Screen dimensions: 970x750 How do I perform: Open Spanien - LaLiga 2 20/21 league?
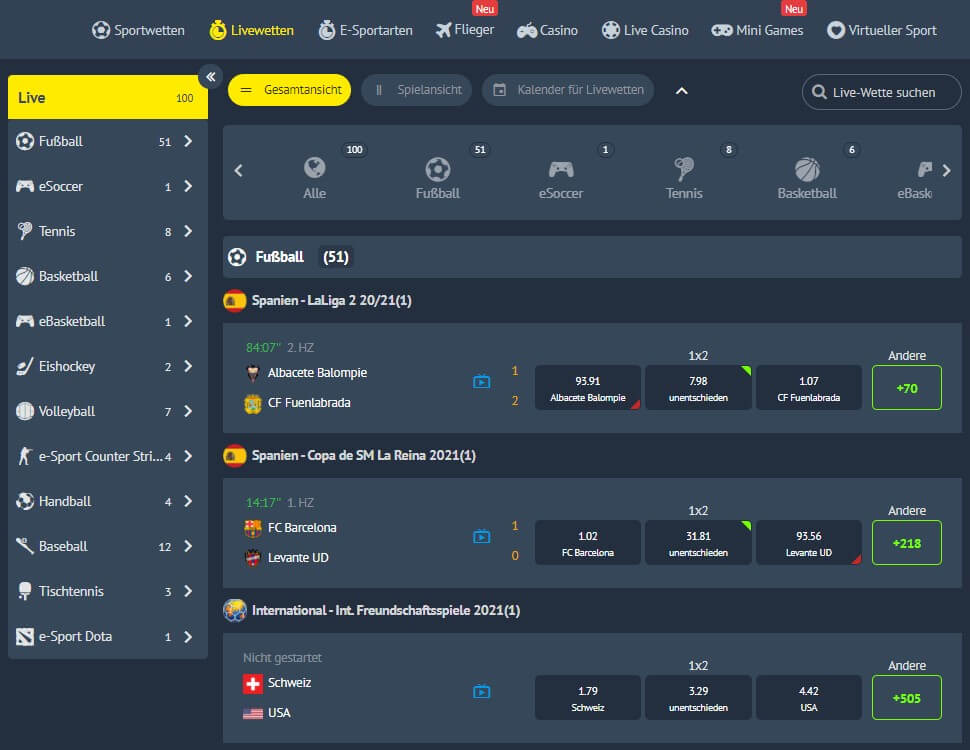point(332,301)
